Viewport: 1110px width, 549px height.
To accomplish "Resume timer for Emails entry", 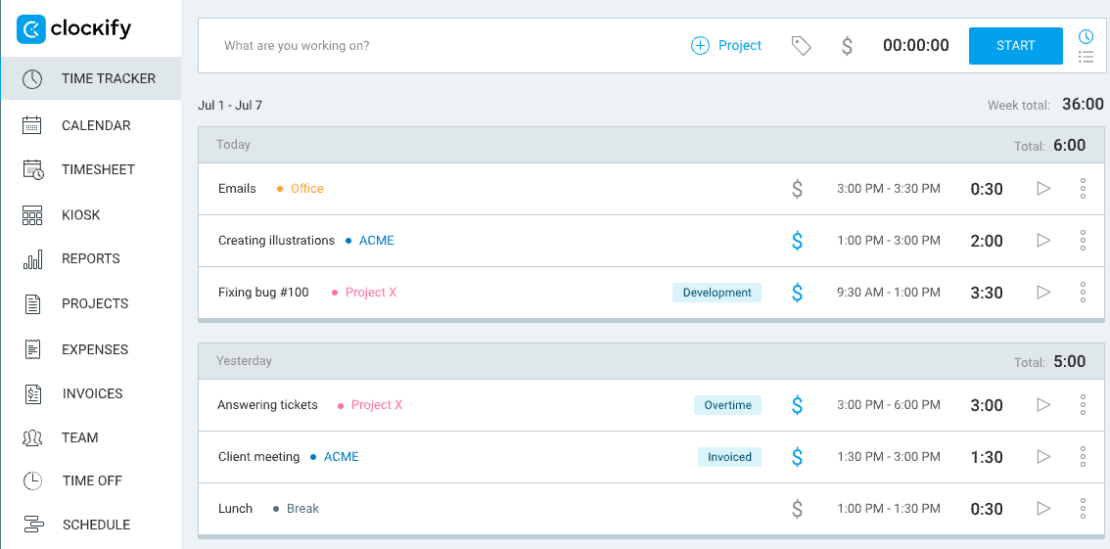I will tap(1043, 189).
